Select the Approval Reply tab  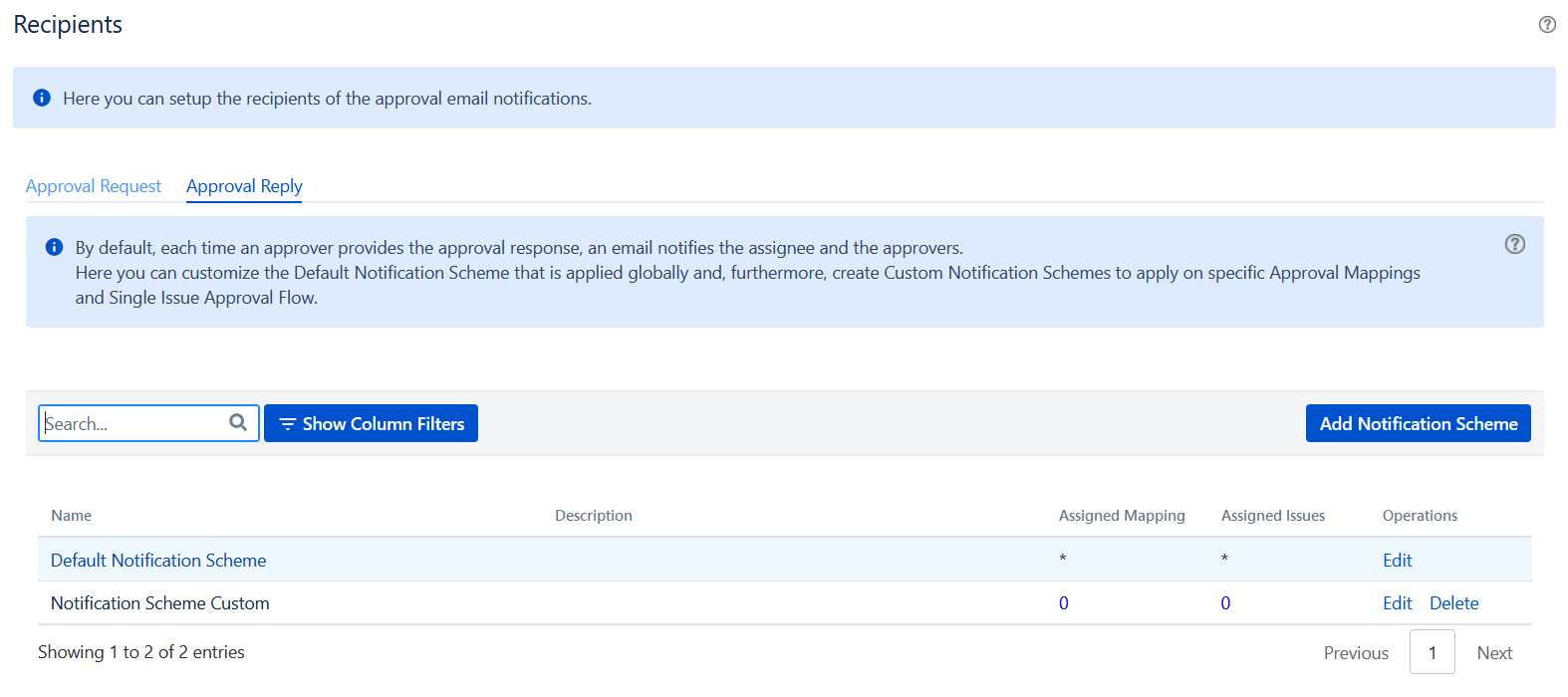pos(244,186)
